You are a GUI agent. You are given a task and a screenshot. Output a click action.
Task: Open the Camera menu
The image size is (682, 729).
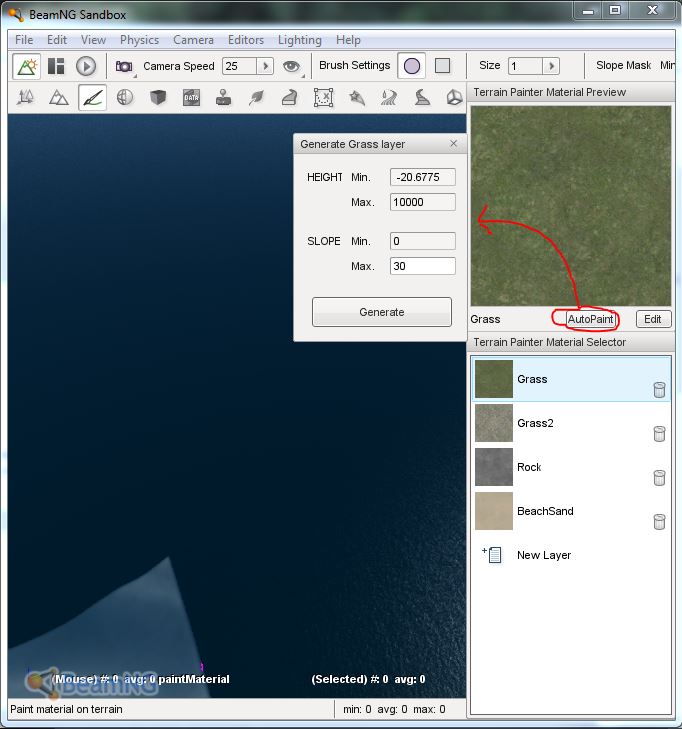tap(193, 40)
